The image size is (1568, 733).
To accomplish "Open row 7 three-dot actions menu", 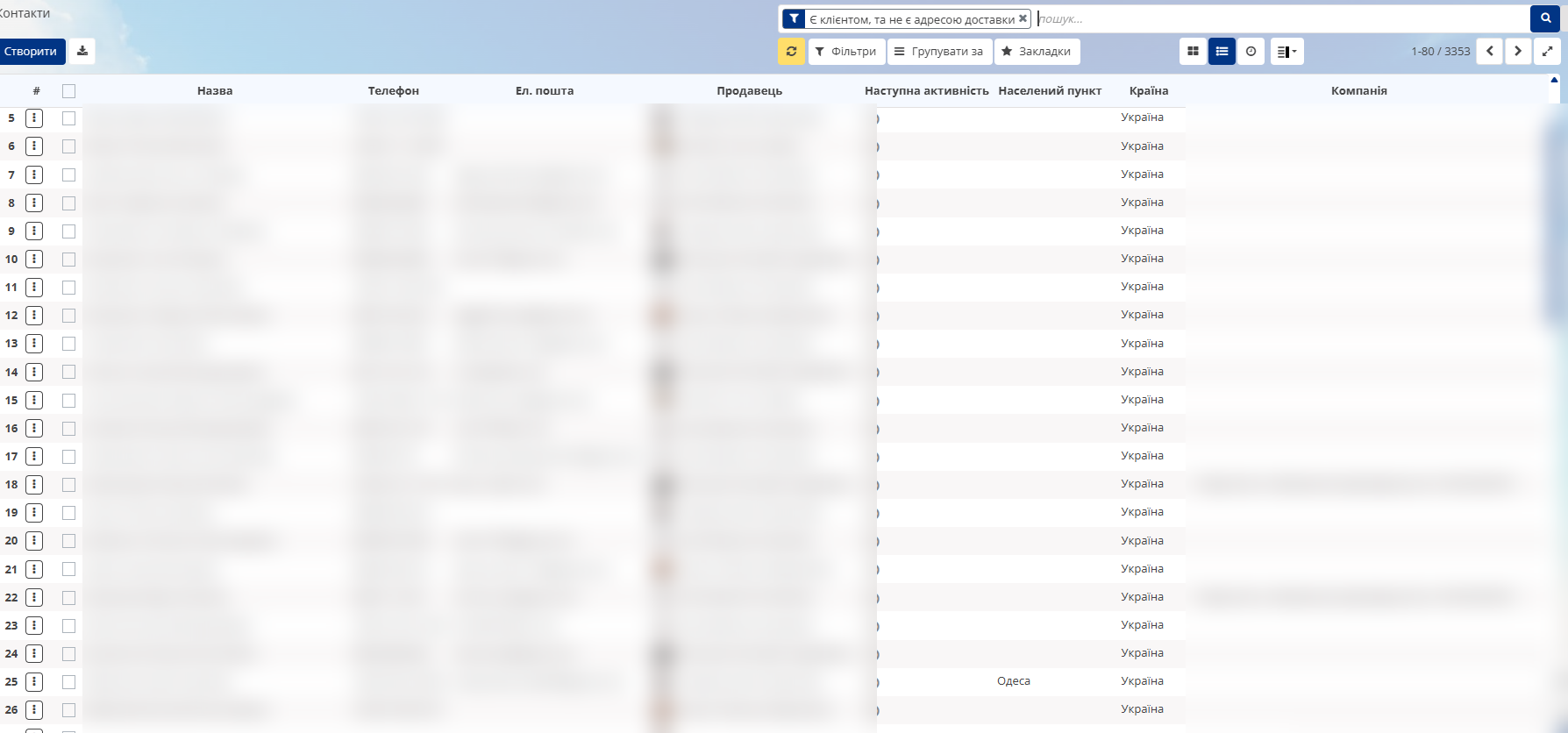I will [x=34, y=175].
